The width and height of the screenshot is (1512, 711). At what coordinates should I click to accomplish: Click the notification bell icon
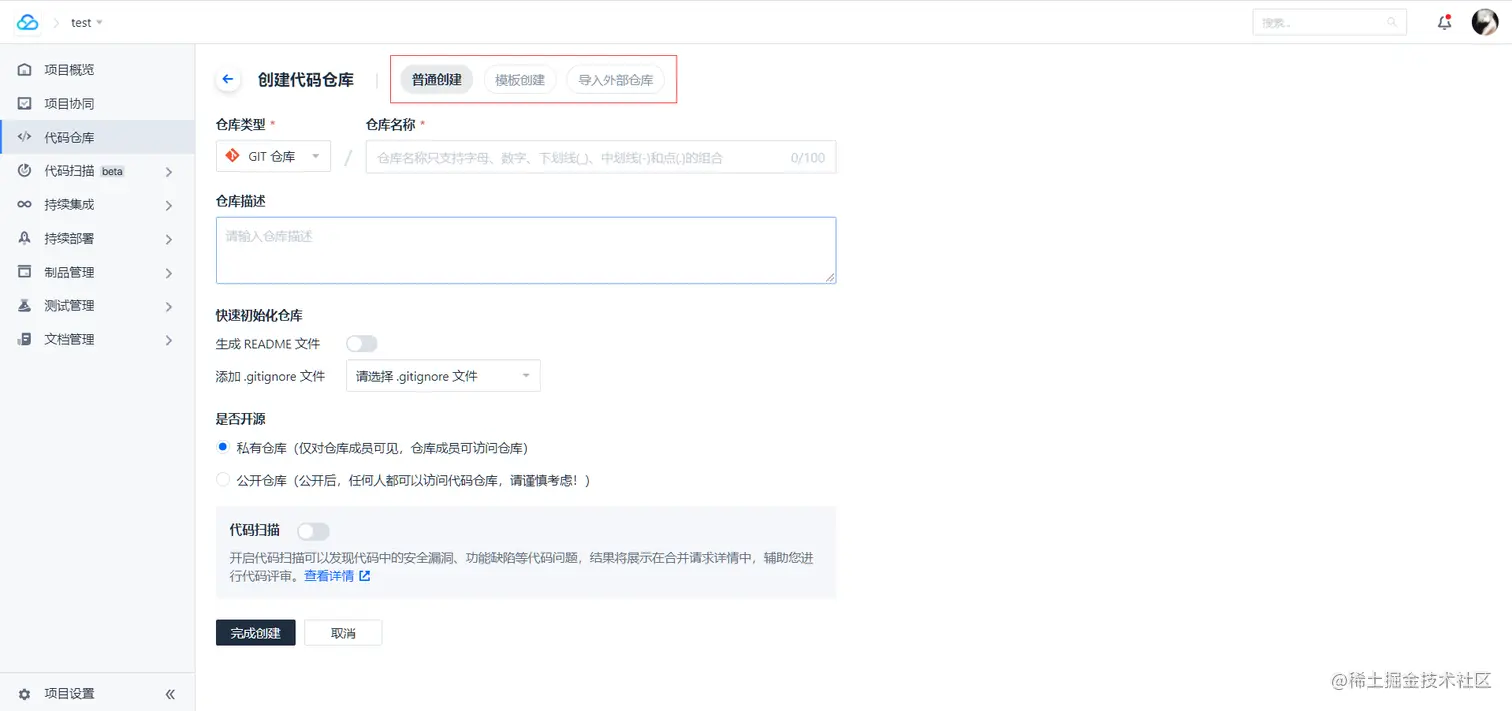1444,21
